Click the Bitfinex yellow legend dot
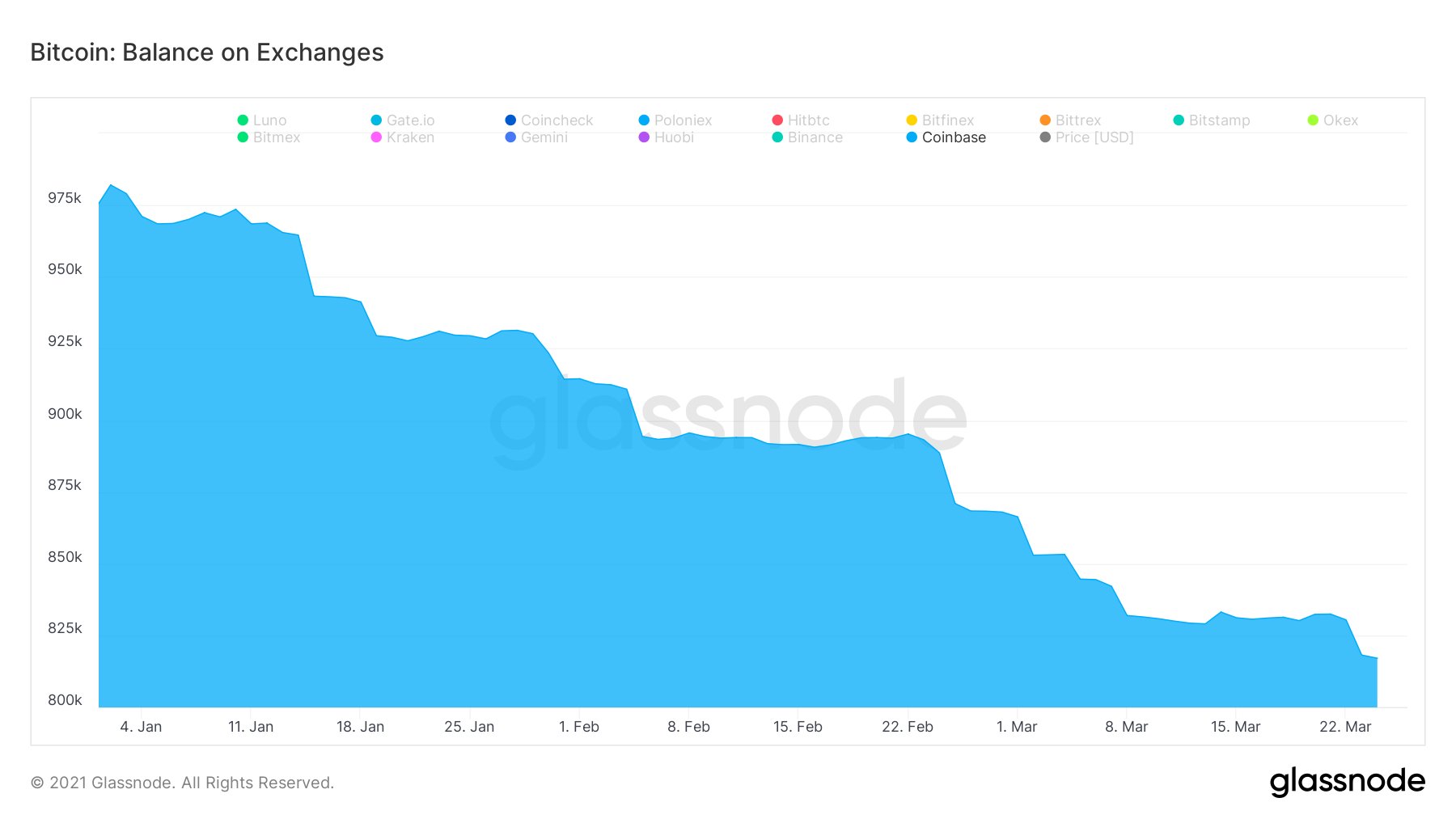The width and height of the screenshot is (1456, 819). 912,120
